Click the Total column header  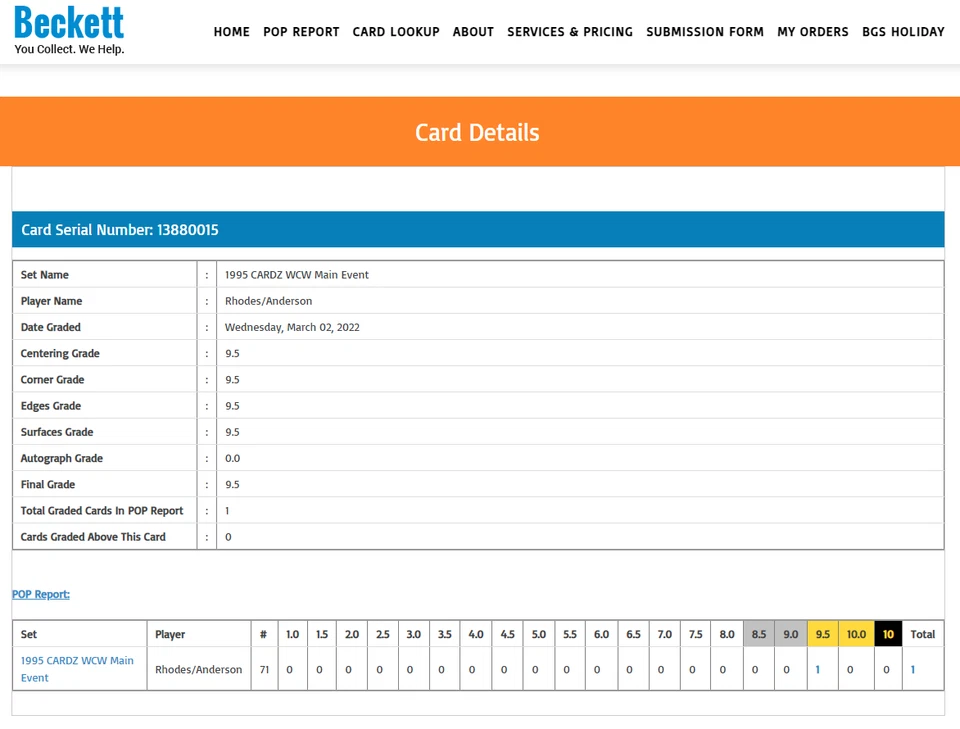[x=923, y=634]
